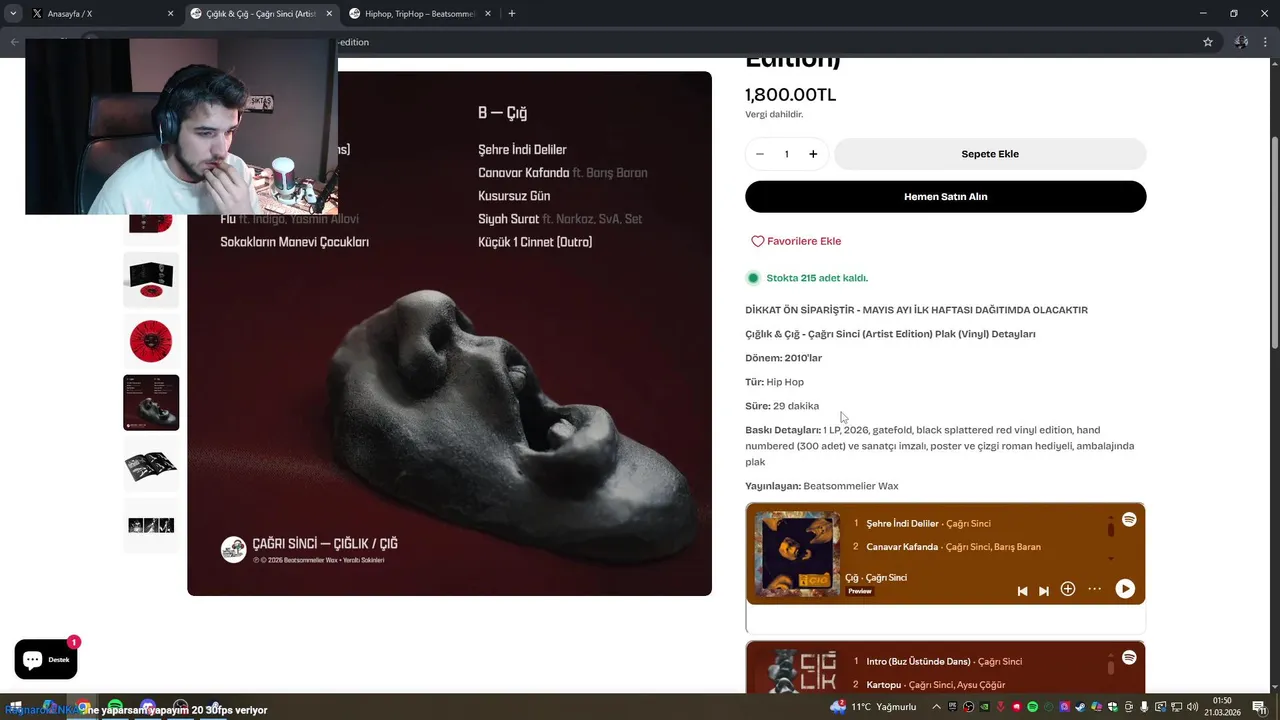Click the Tür: Hip Hop text

pyautogui.click(x=774, y=382)
